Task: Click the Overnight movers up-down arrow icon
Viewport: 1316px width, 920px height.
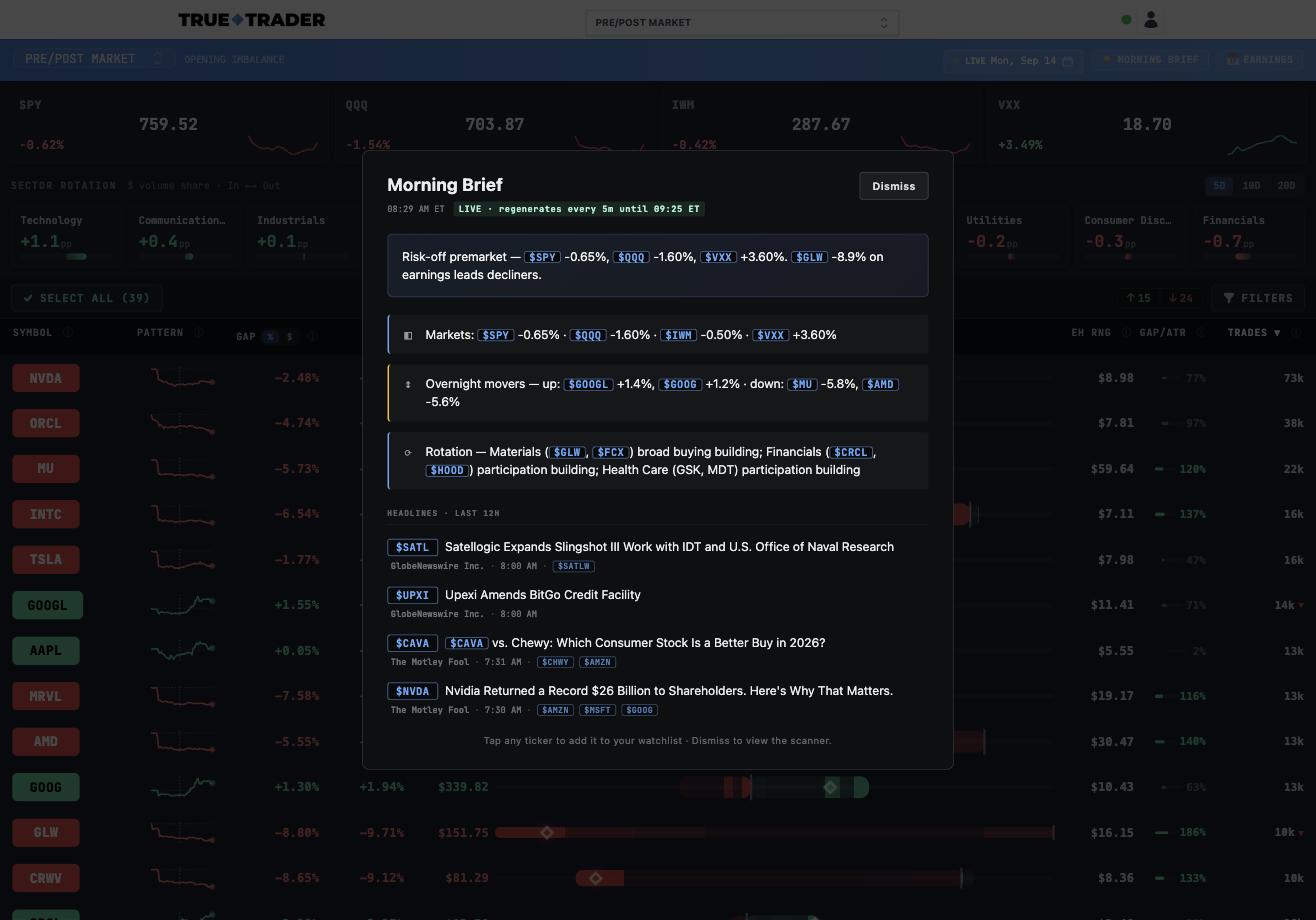Action: pyautogui.click(x=407, y=384)
